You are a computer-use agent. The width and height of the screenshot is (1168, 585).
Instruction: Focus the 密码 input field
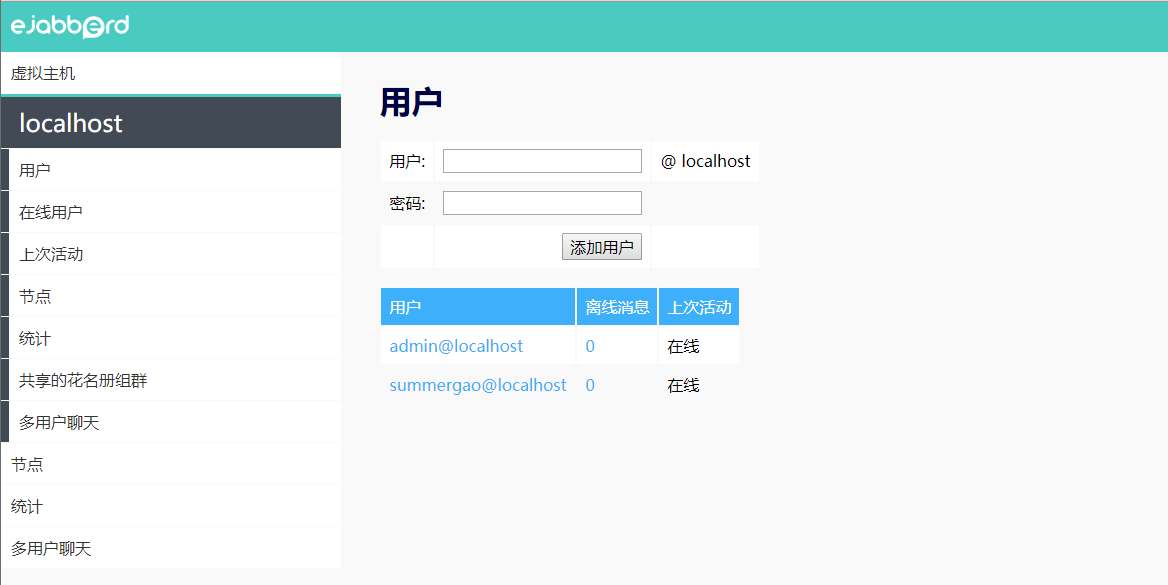pyautogui.click(x=542, y=203)
